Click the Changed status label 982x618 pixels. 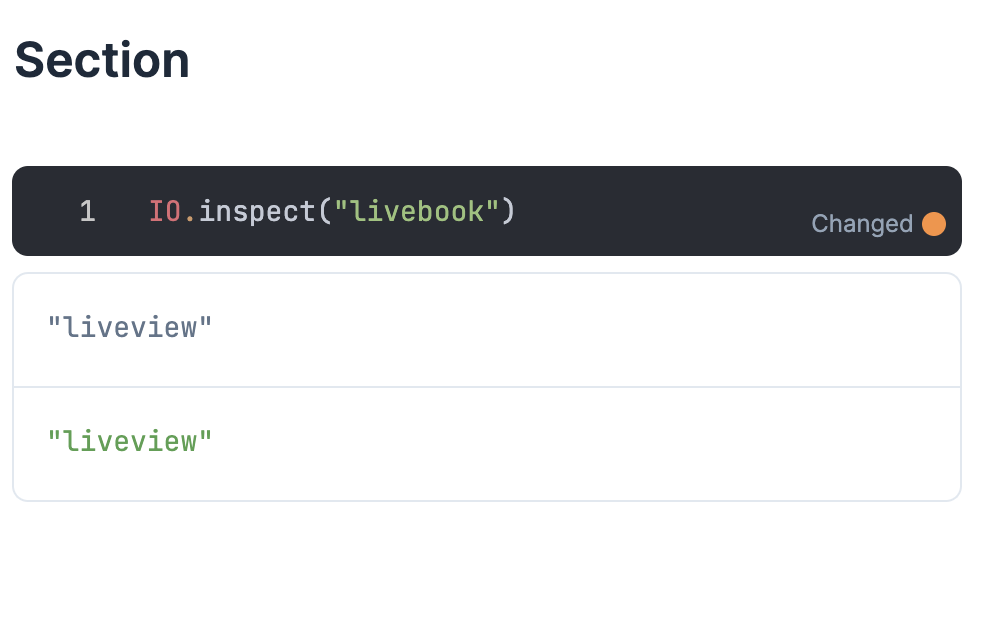point(861,224)
